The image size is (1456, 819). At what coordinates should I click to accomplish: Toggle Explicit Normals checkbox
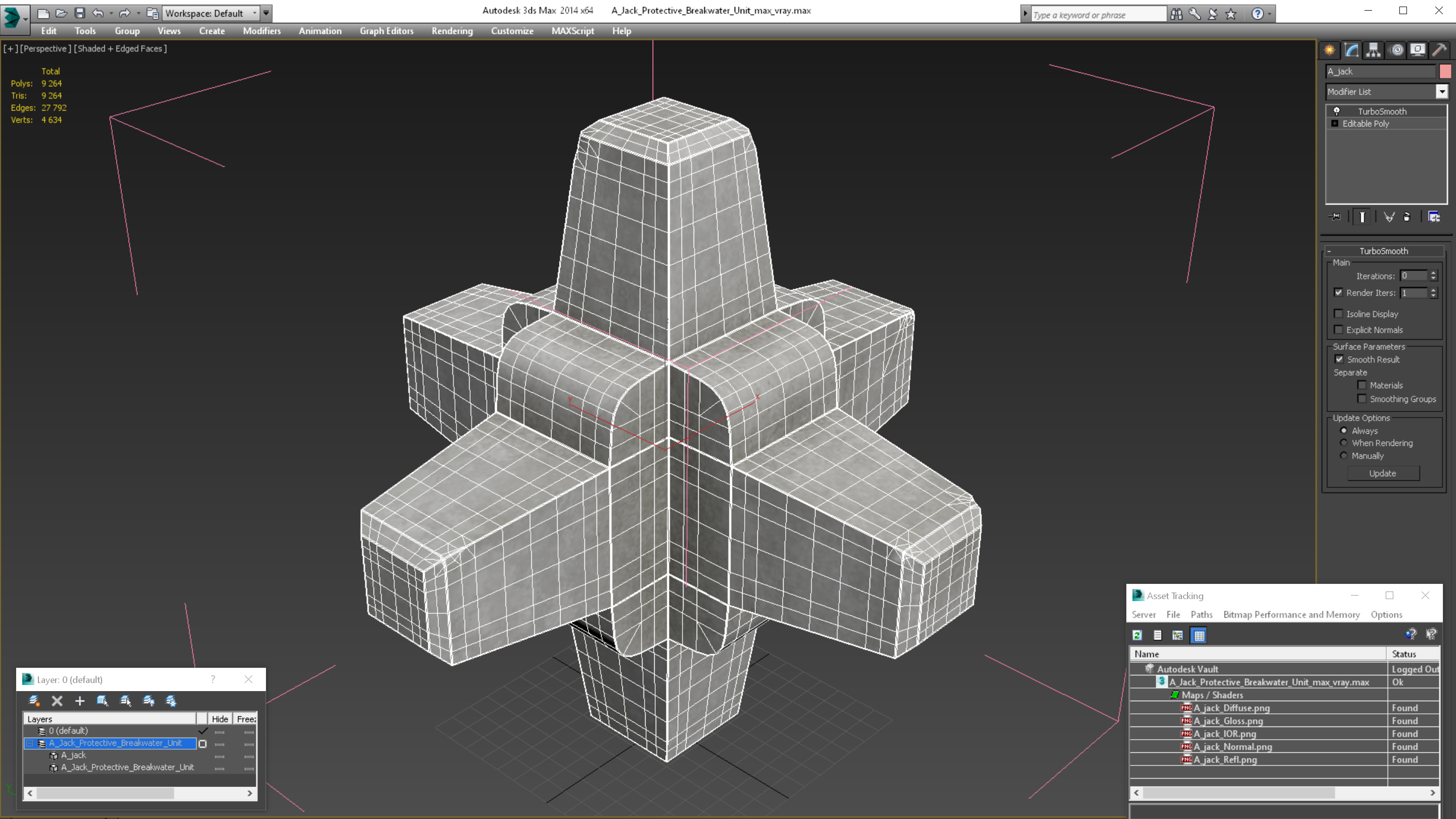1338,330
